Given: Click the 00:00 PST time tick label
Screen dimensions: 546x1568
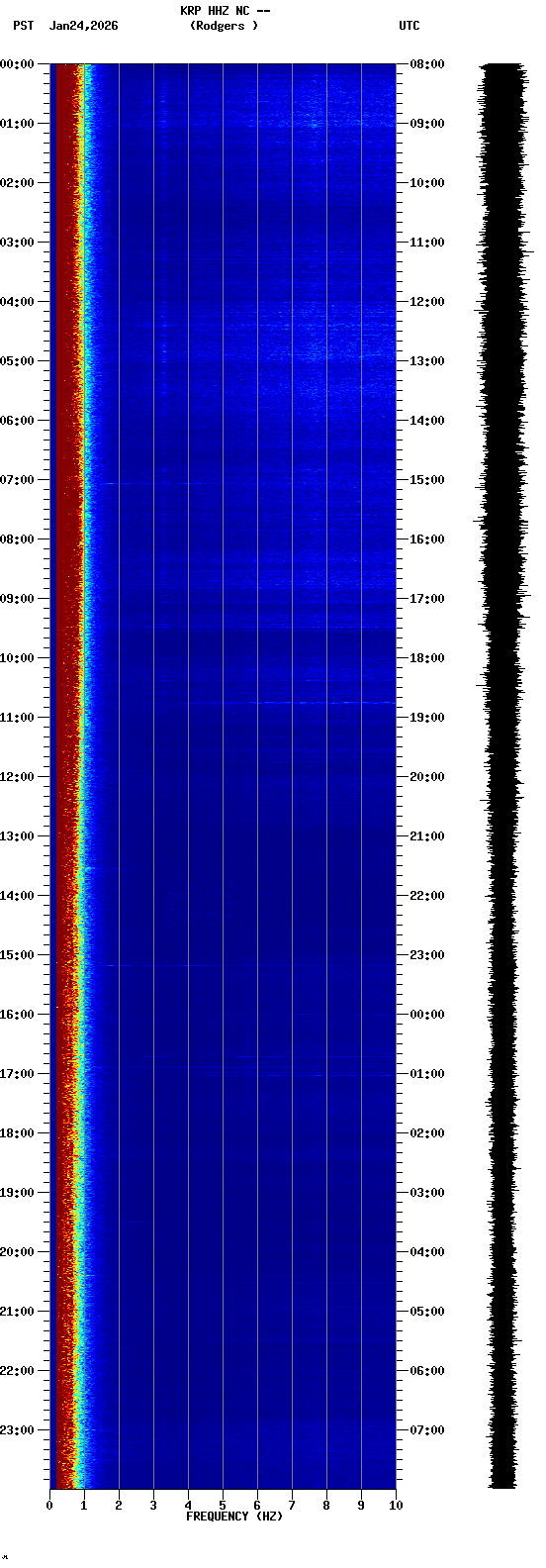Looking at the screenshot, I should pos(17,64).
